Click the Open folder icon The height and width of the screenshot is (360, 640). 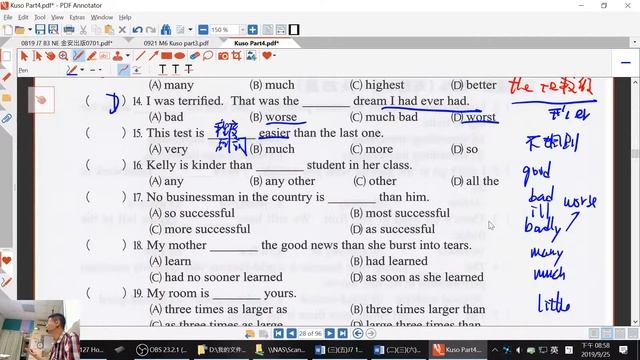pos(20,30)
